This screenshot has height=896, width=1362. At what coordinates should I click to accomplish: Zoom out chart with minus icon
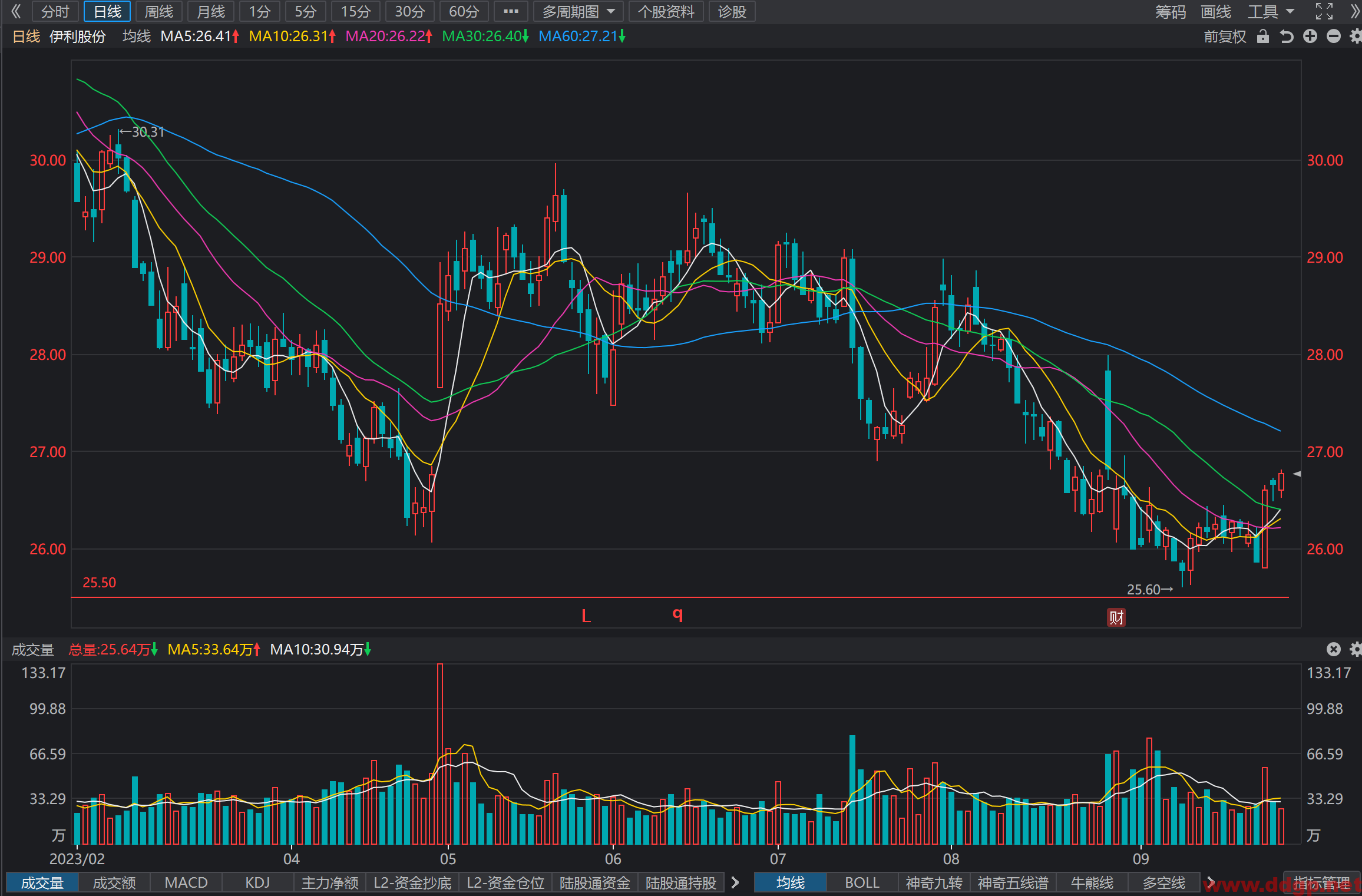click(x=1334, y=37)
